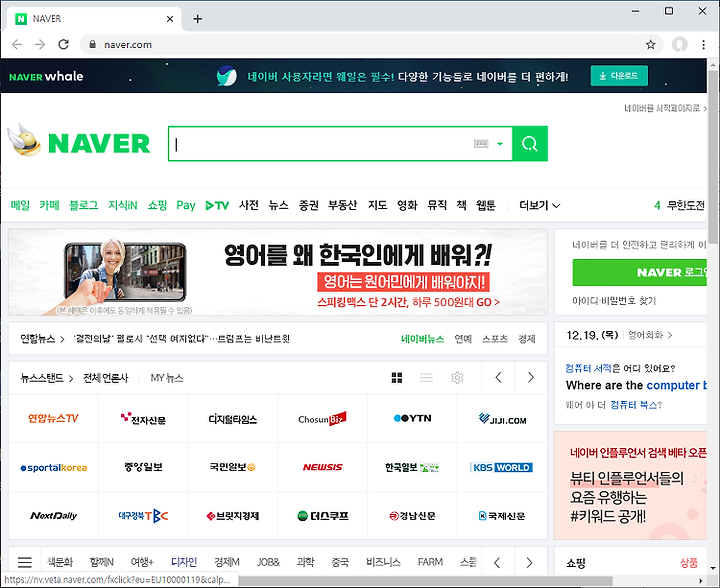The image size is (720, 588).
Task: Open the KBS WORLD publisher logo
Action: tap(501, 467)
